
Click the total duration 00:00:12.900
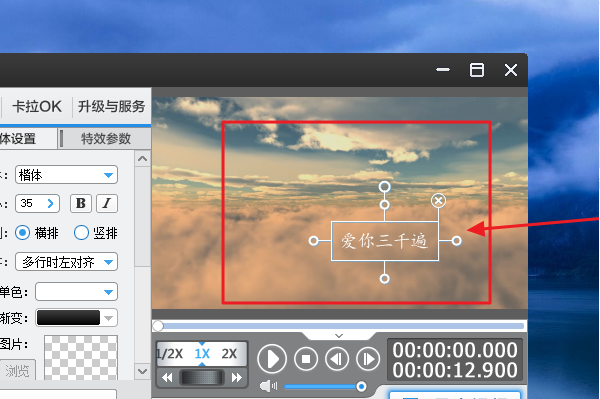(x=455, y=370)
